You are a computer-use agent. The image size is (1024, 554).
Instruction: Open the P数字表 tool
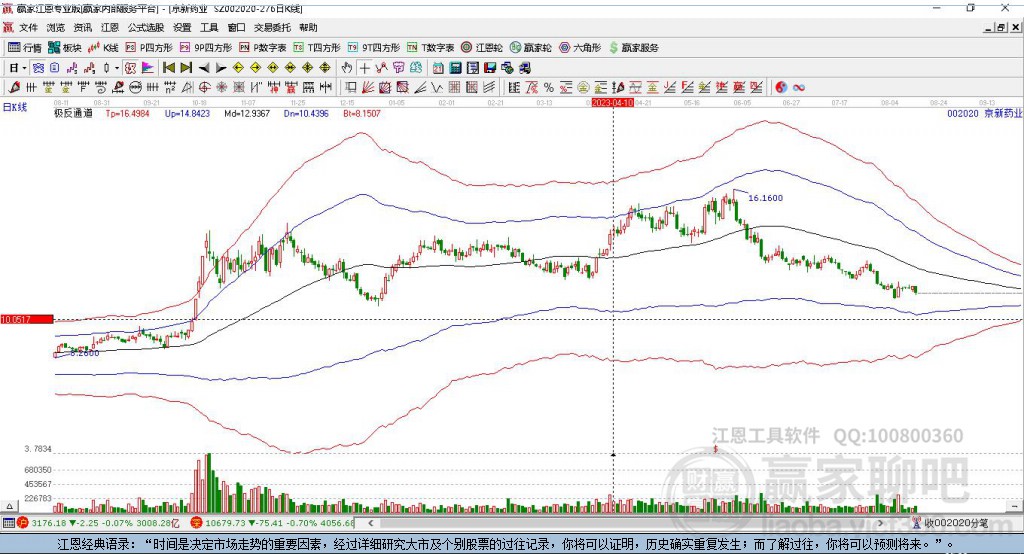(263, 48)
